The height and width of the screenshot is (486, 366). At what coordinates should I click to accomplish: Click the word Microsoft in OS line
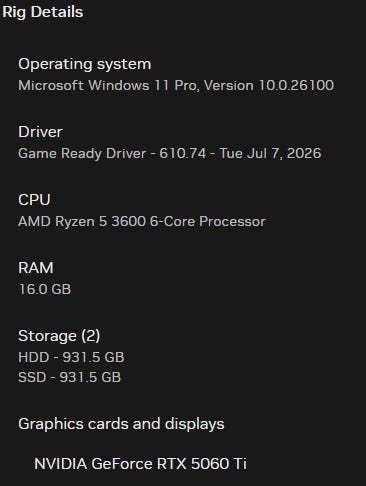pyautogui.click(x=51, y=85)
